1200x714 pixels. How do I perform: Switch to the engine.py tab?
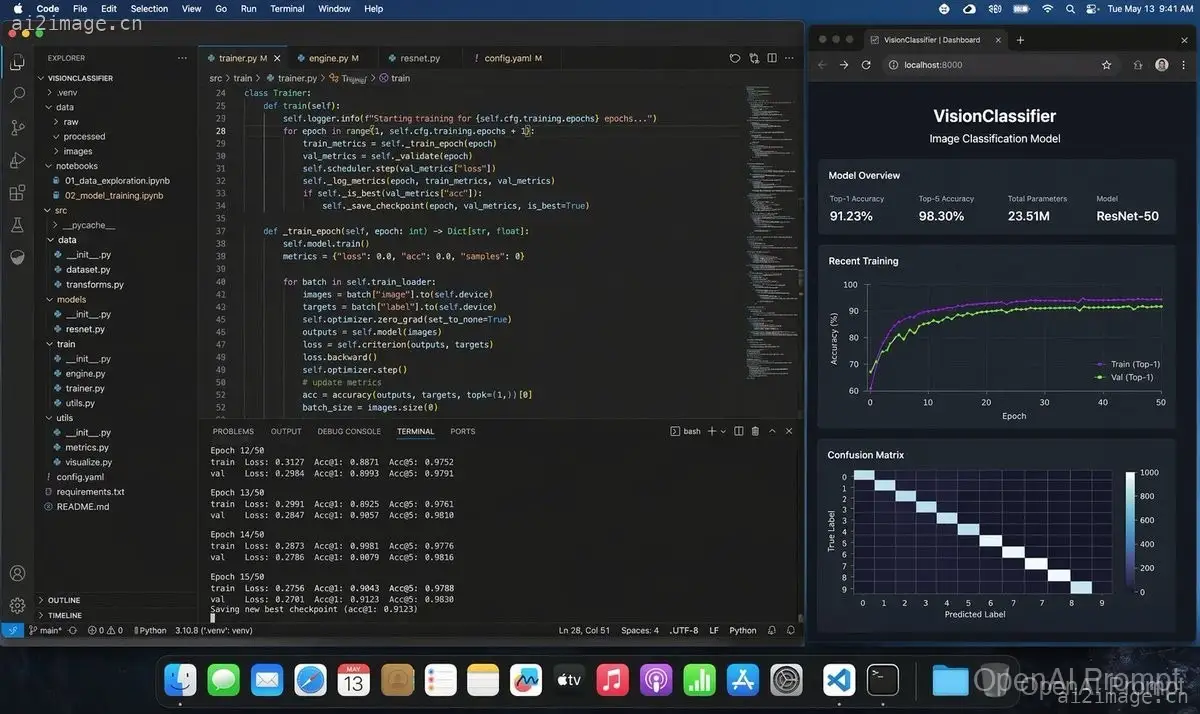tap(333, 58)
